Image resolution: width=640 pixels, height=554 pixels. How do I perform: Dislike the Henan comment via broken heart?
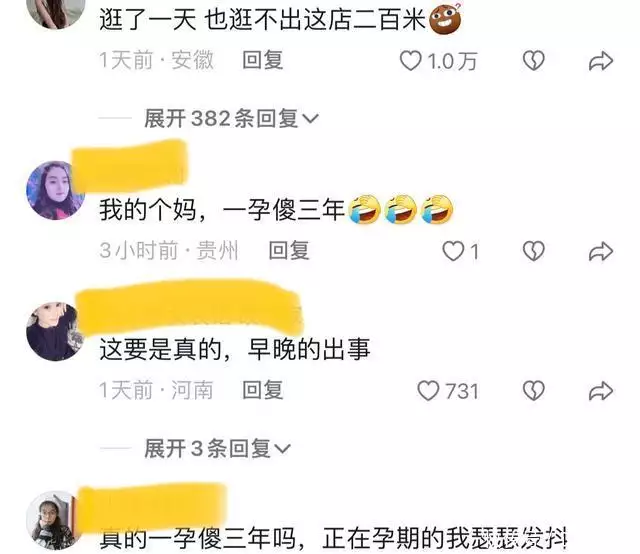point(533,391)
